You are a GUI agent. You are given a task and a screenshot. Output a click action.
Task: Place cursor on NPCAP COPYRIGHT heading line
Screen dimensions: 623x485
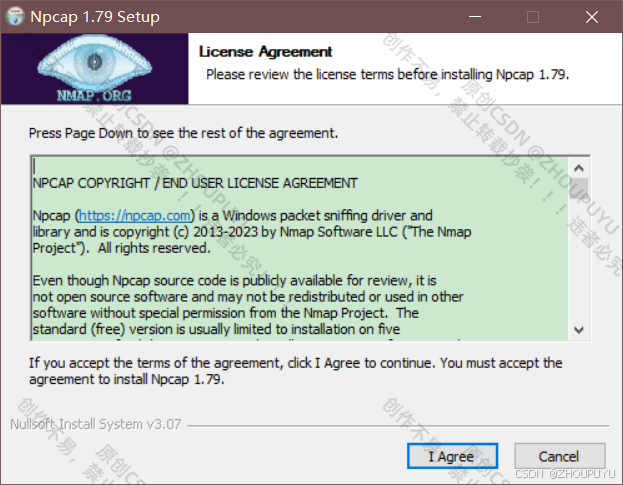click(x=195, y=184)
